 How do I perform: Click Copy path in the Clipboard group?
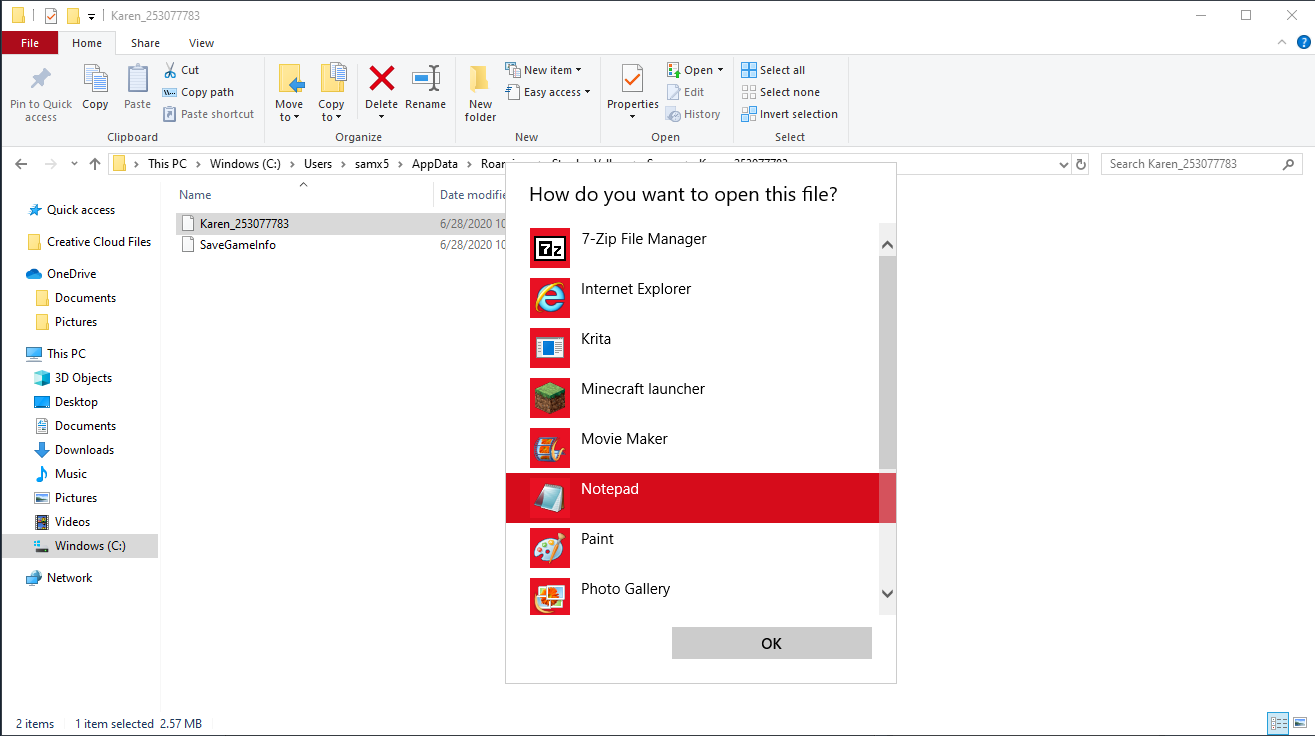pyautogui.click(x=198, y=92)
